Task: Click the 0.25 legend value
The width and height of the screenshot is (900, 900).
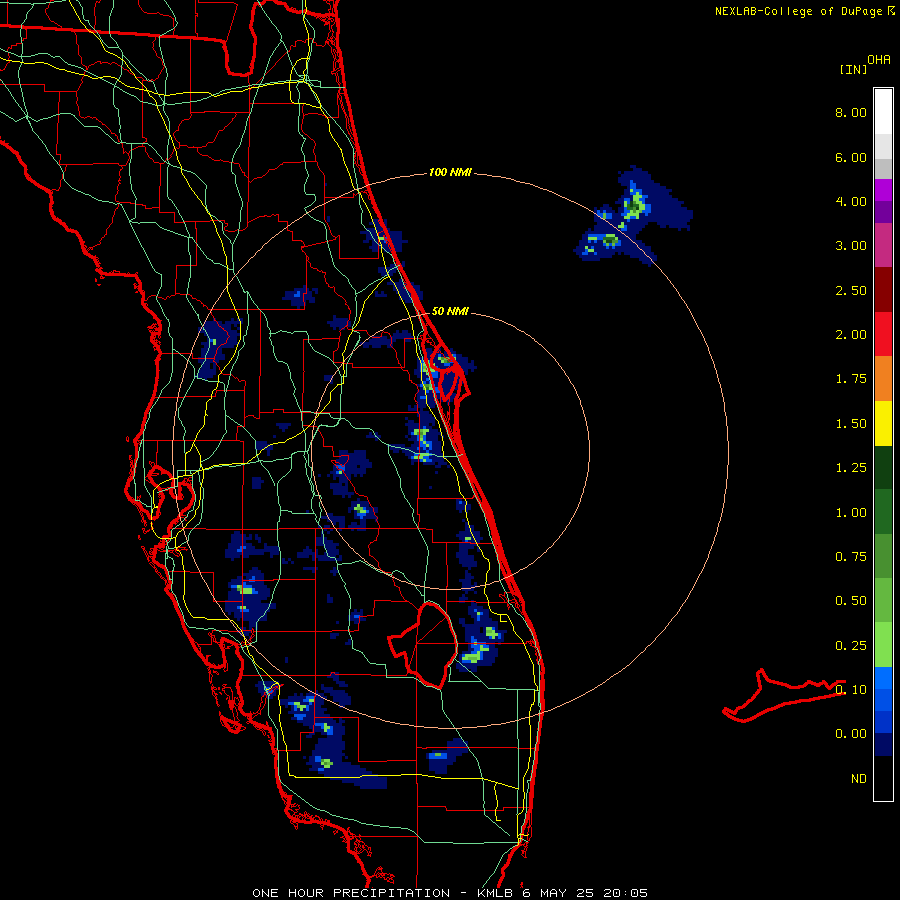Action: pyautogui.click(x=851, y=645)
